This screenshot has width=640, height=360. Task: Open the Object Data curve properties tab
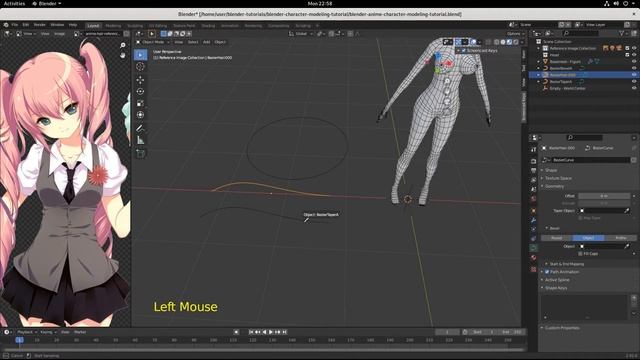(x=533, y=248)
